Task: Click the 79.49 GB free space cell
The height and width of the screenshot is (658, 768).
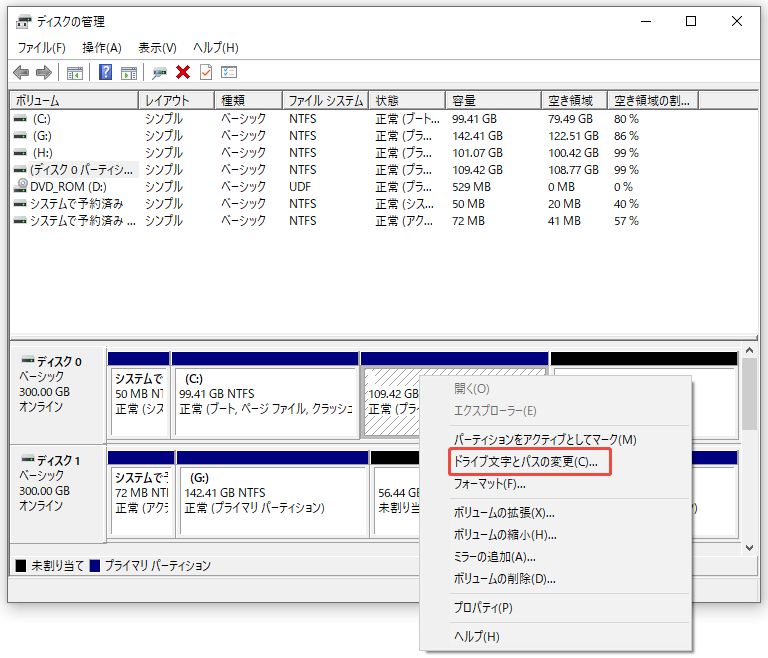Action: tap(570, 119)
